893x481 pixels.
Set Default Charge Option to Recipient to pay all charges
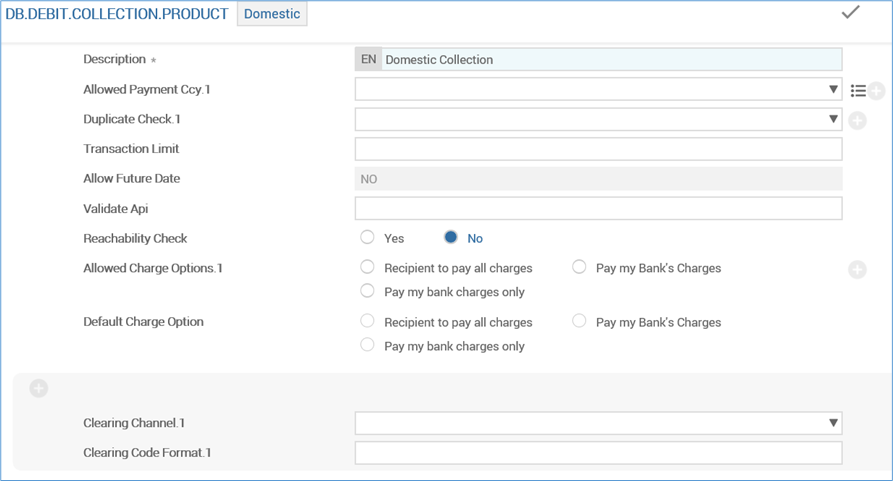(368, 321)
